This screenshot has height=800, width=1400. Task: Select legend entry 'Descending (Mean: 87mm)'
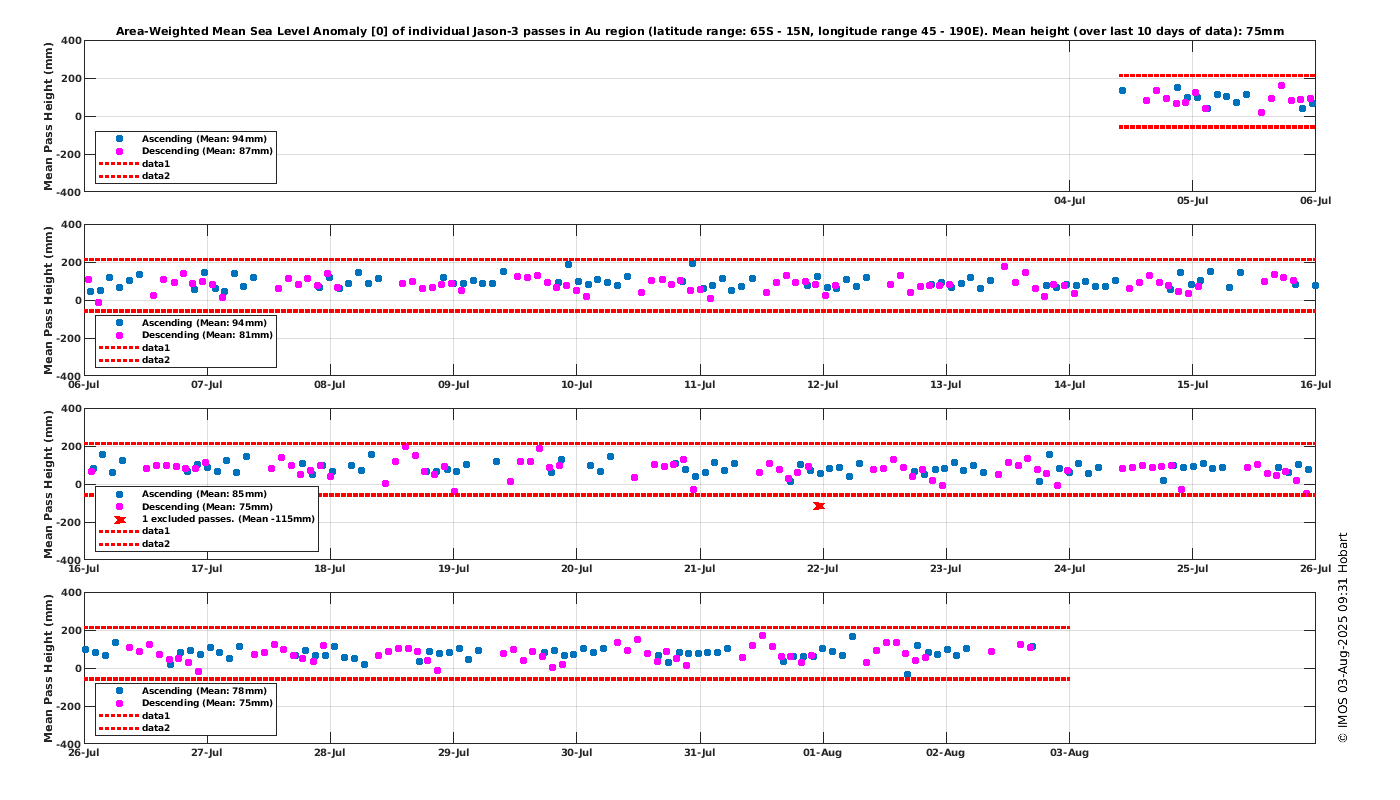207,151
